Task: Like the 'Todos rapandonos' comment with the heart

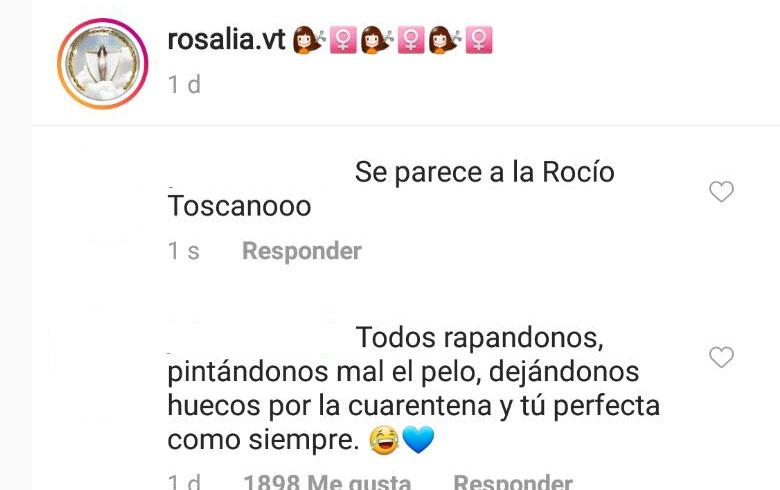Action: (721, 357)
